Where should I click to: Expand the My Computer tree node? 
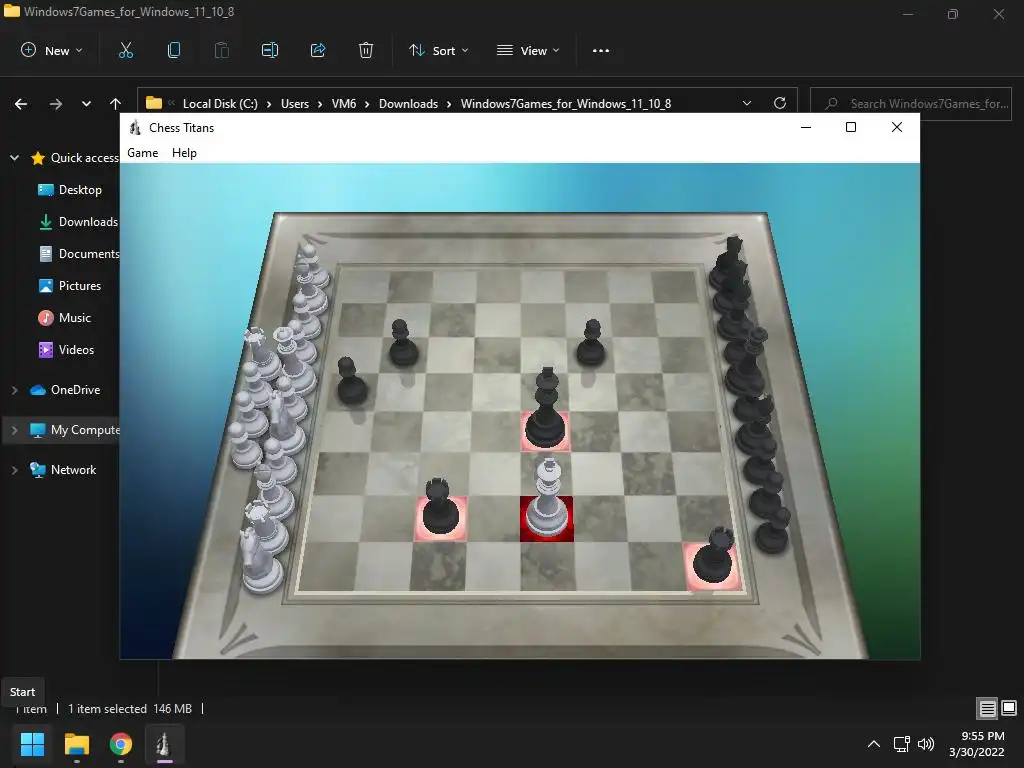coord(14,430)
